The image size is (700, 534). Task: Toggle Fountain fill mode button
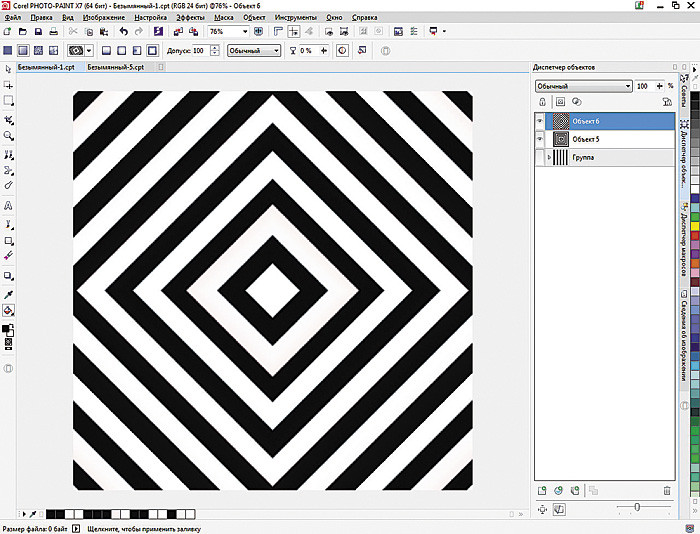pos(23,50)
